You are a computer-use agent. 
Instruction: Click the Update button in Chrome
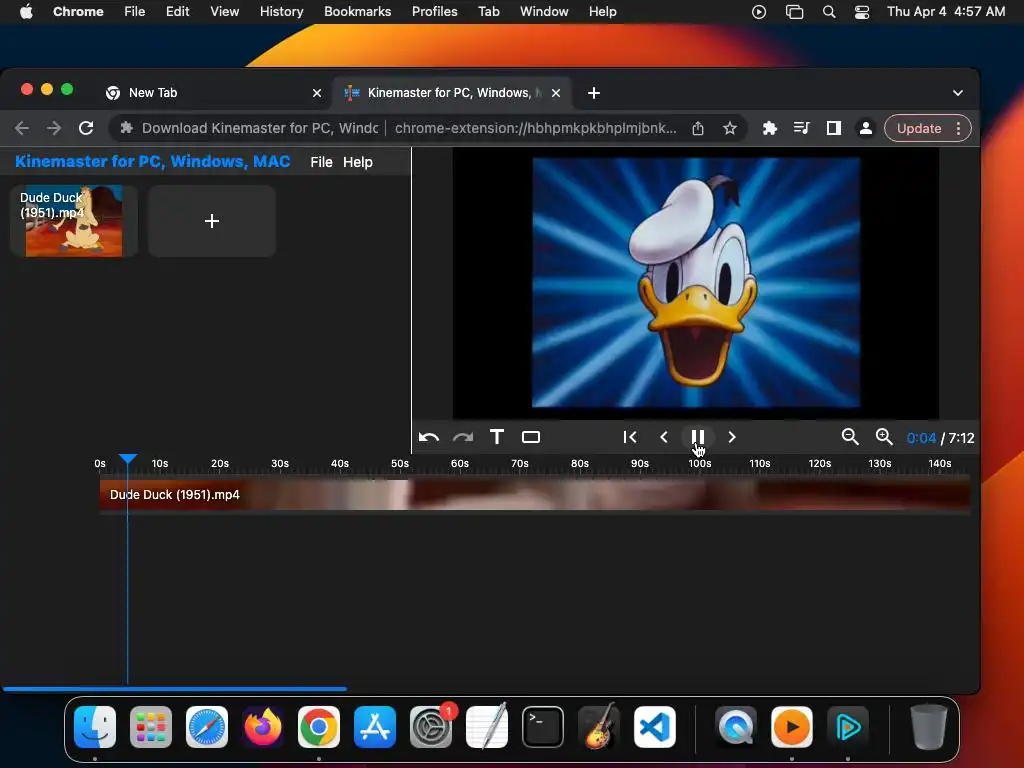[919, 128]
